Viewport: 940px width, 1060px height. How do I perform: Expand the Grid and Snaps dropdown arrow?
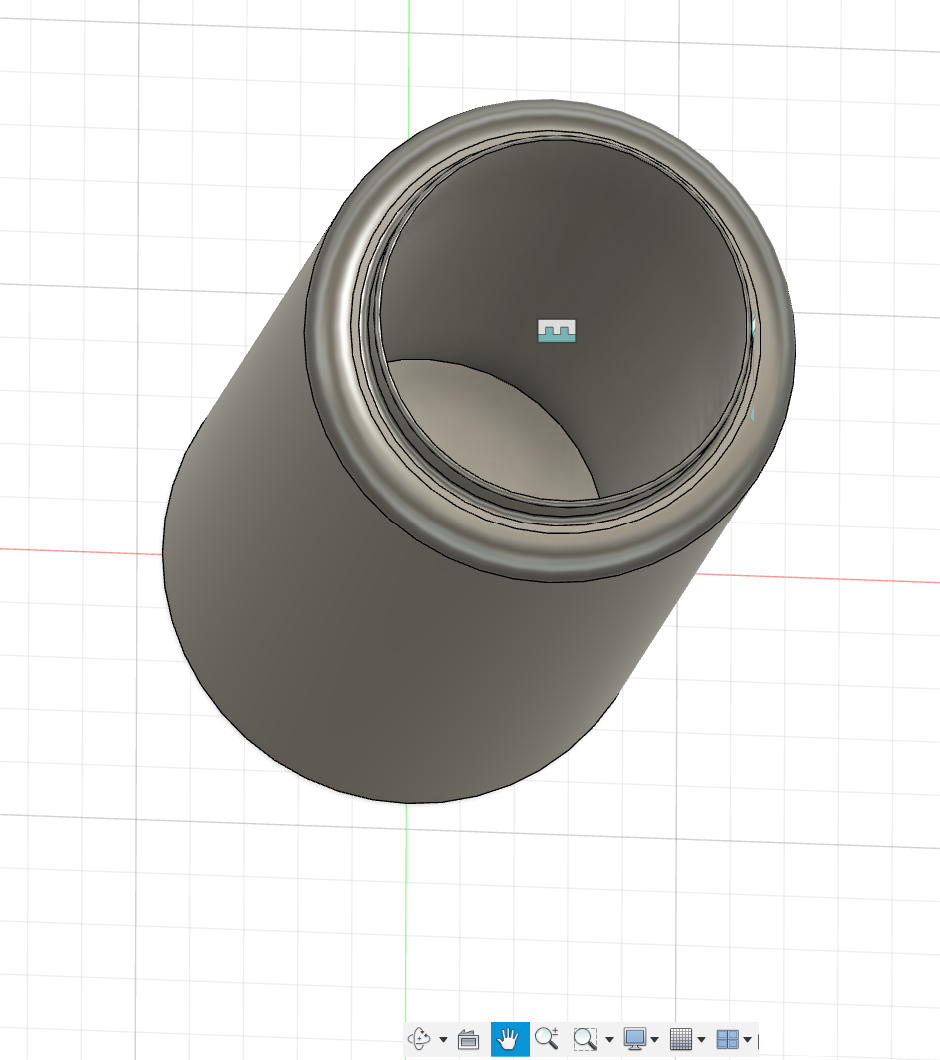[701, 1040]
